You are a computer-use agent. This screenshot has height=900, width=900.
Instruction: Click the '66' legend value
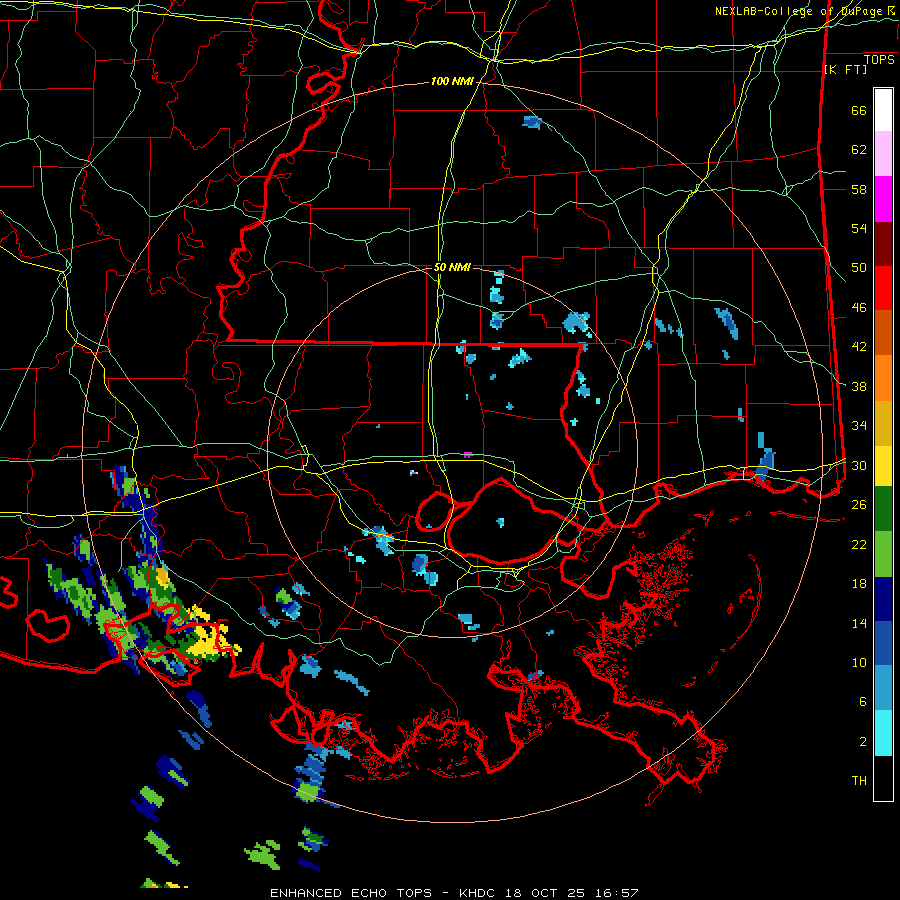[859, 110]
